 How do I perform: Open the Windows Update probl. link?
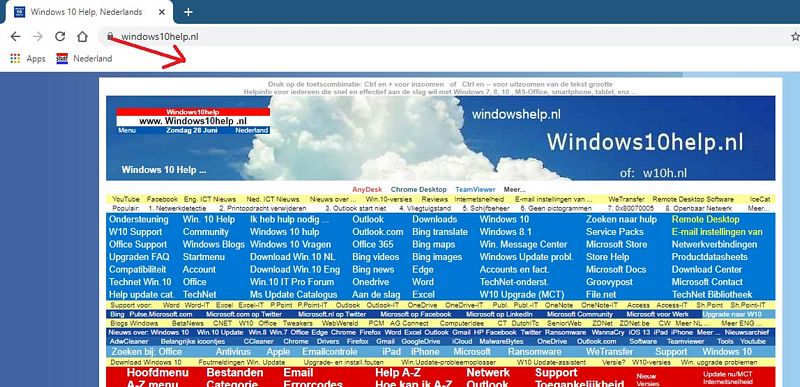point(527,257)
